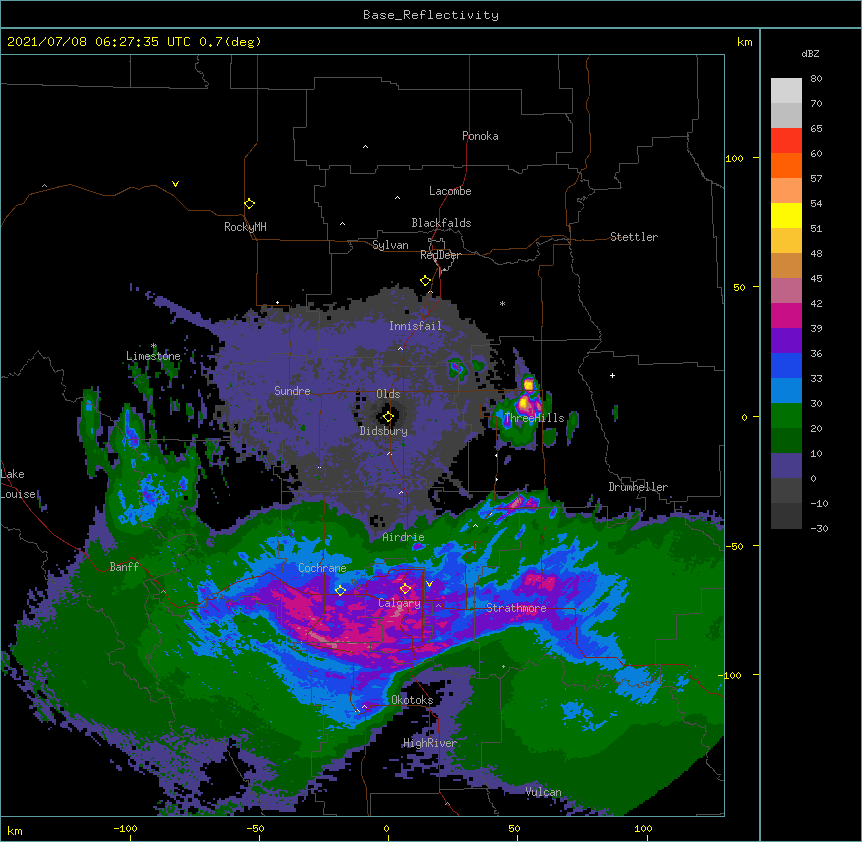Click the Sylvan label
The image size is (862, 842).
pyautogui.click(x=390, y=245)
